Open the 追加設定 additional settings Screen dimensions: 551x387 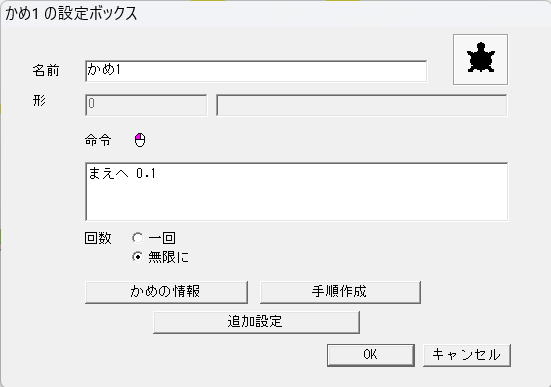click(256, 322)
